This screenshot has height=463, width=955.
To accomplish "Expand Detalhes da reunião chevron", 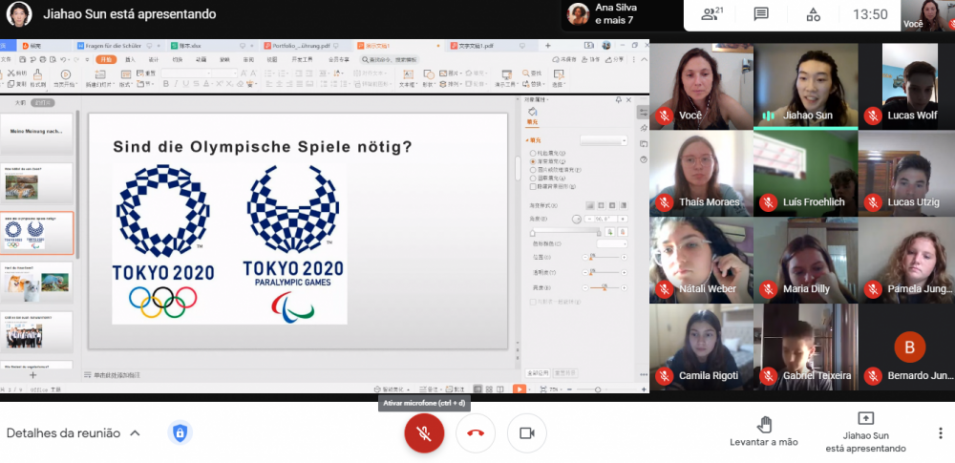I will pos(135,433).
